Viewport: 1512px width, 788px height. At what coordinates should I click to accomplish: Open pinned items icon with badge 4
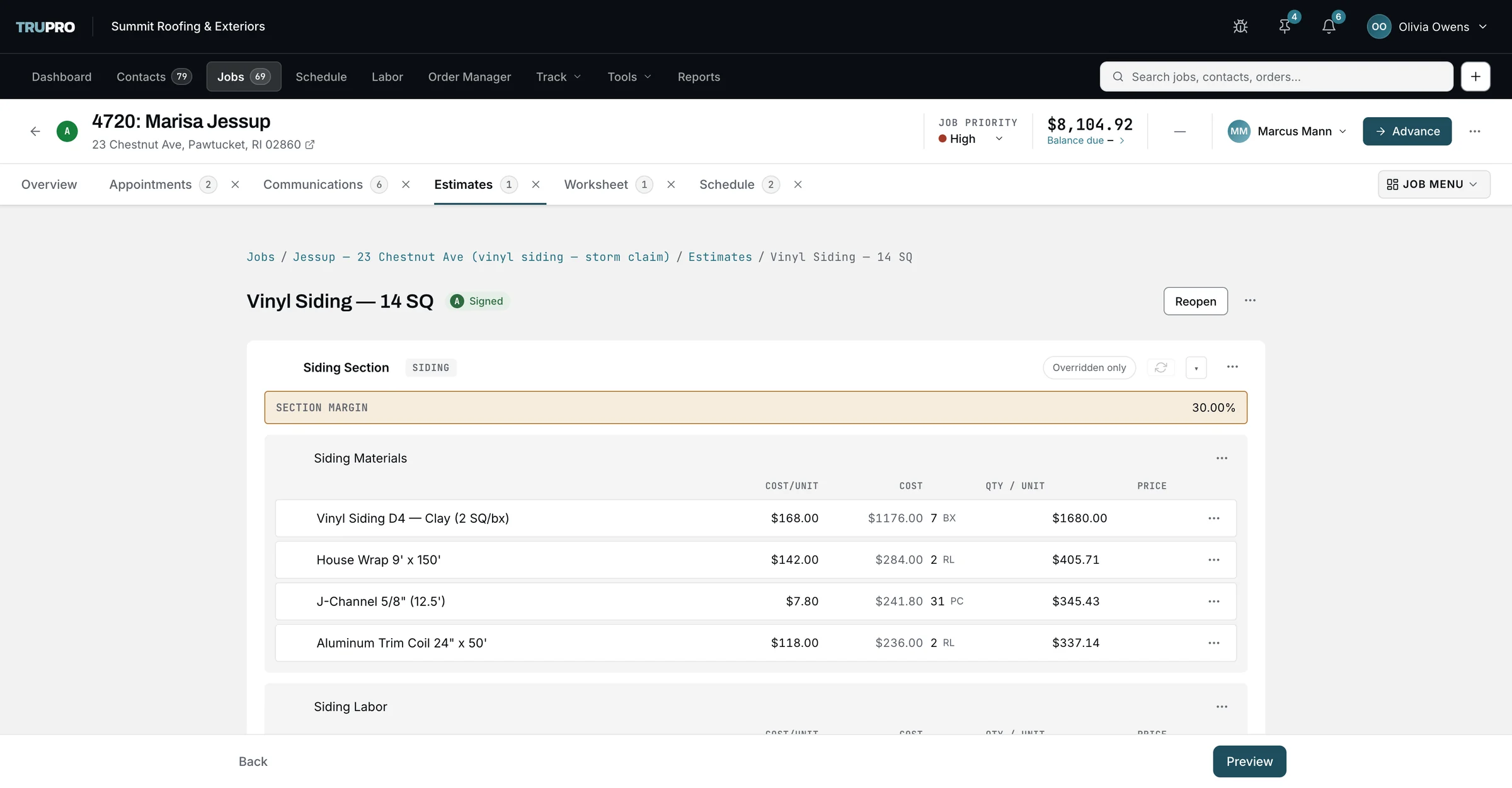[x=1285, y=26]
